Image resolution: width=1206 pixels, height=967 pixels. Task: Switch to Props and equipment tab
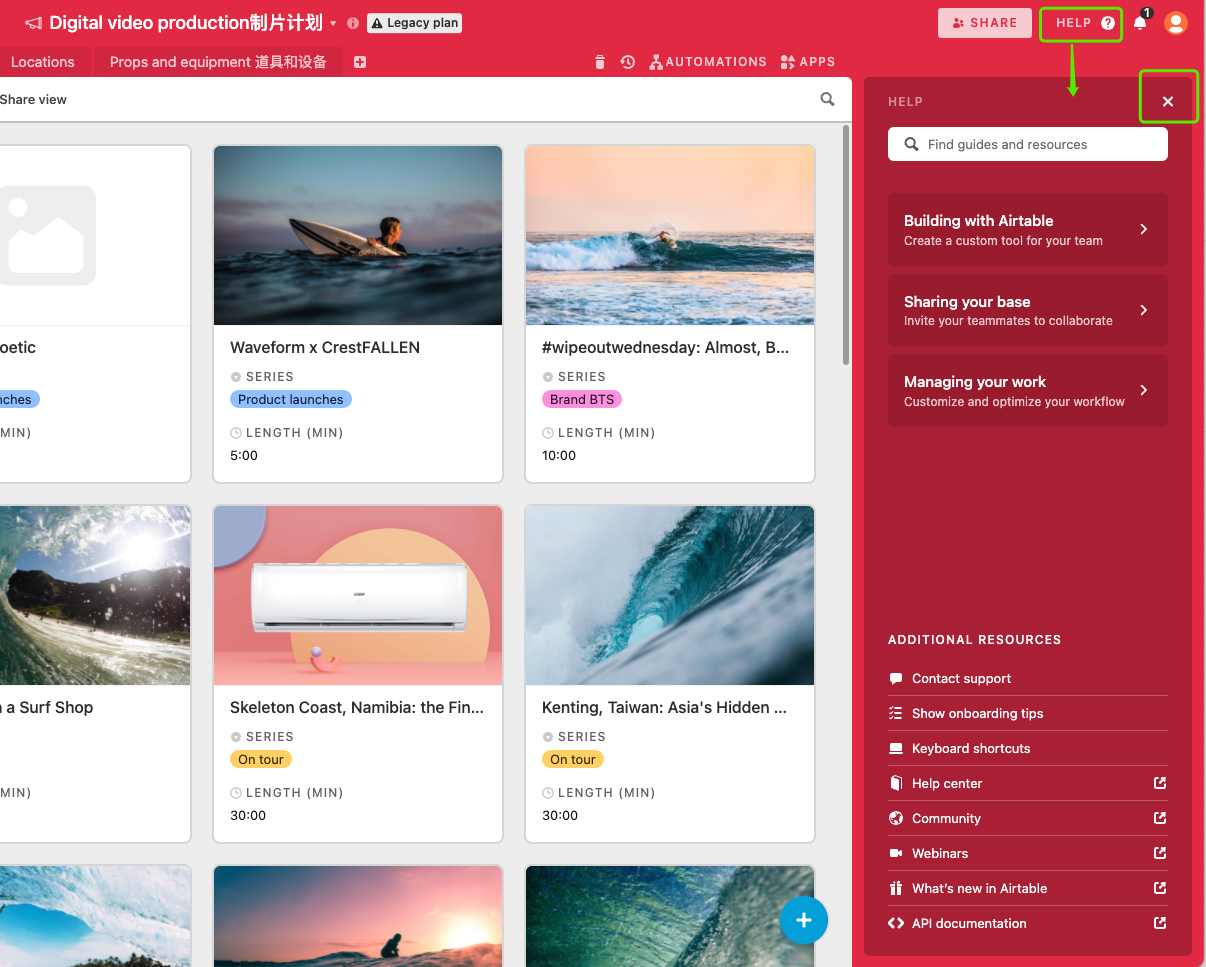point(218,62)
